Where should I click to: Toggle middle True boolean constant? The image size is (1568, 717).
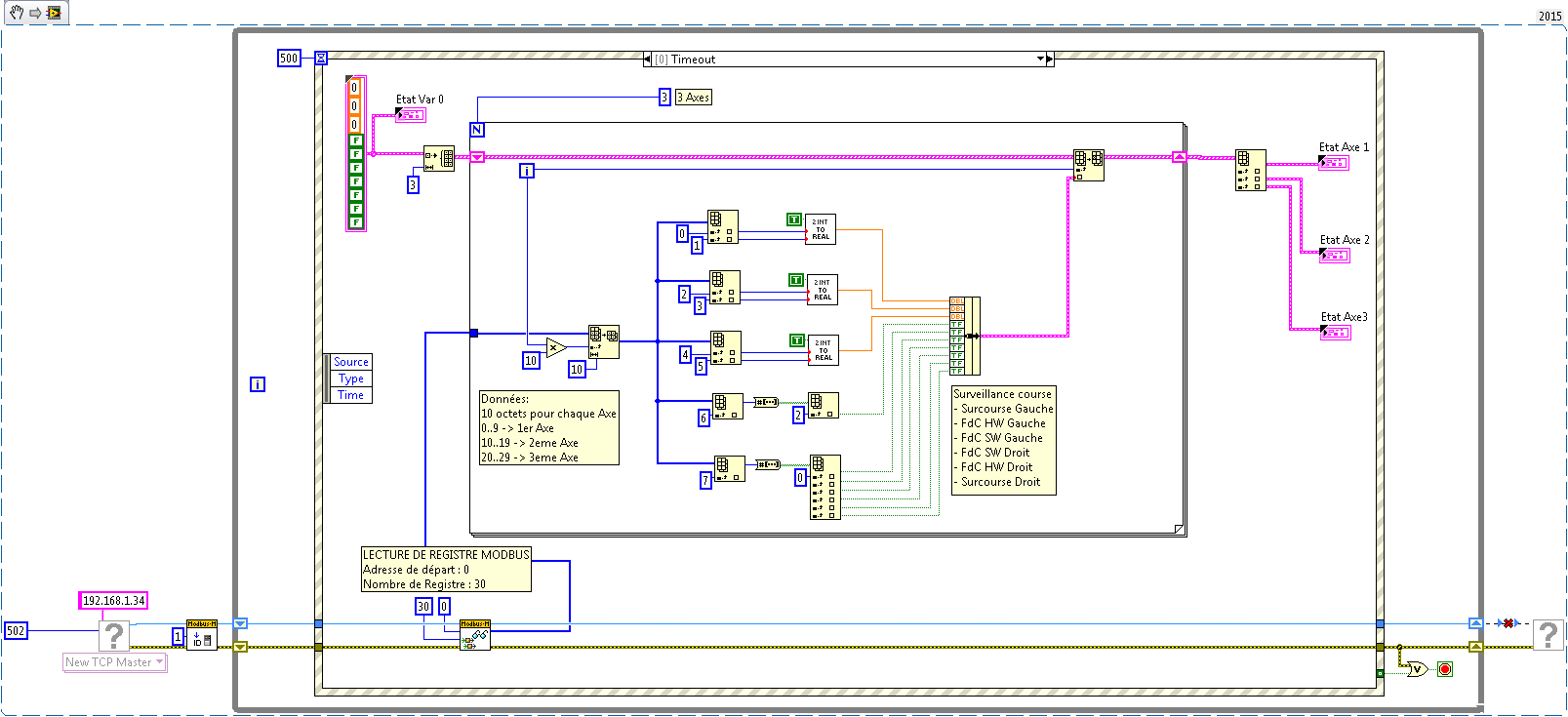(796, 280)
